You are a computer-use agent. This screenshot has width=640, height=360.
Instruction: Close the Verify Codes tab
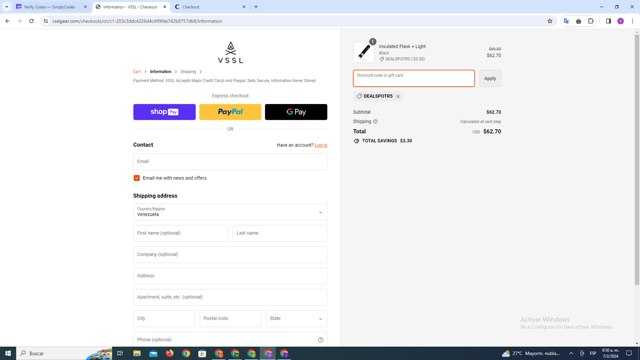coord(85,7)
